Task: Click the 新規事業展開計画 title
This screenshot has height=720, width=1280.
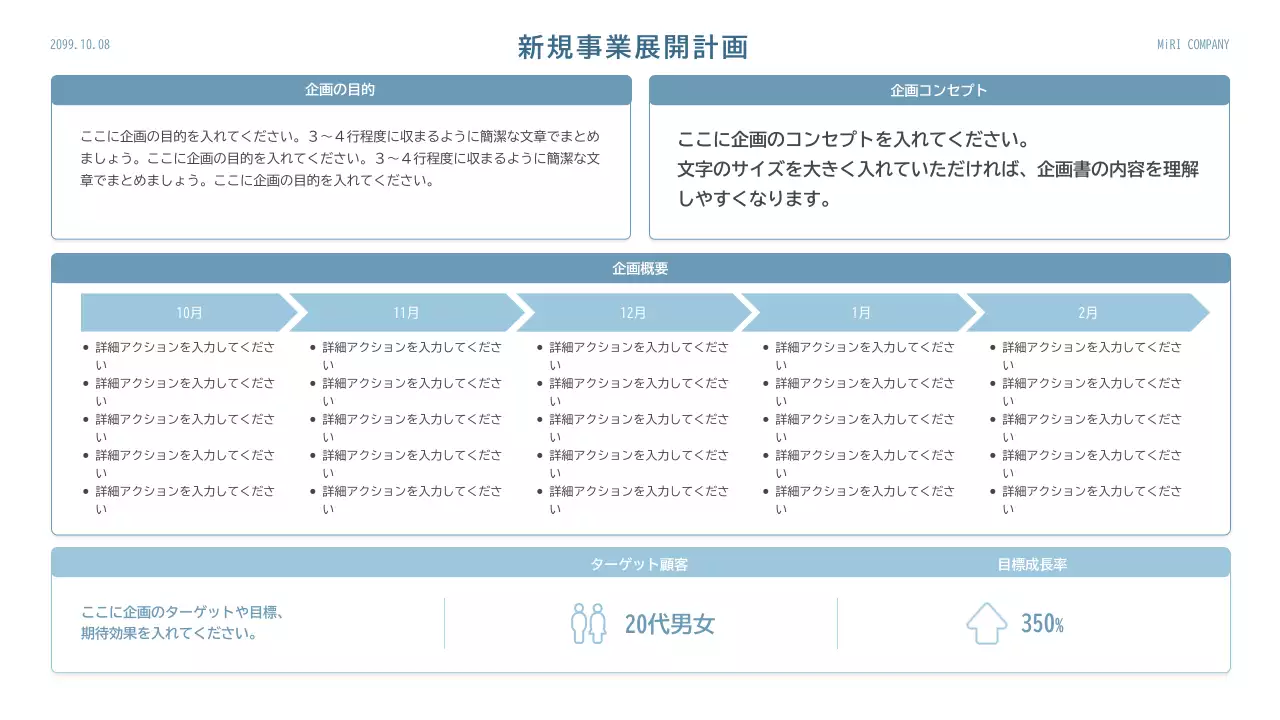Action: tap(636, 46)
